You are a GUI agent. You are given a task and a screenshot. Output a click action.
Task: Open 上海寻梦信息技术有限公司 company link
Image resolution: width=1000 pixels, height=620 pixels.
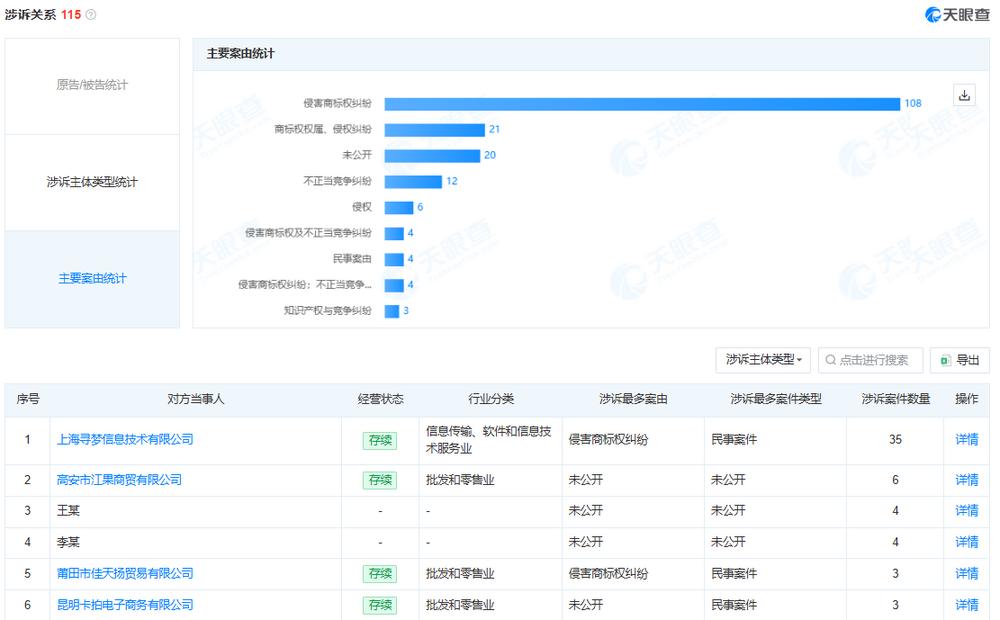point(125,439)
